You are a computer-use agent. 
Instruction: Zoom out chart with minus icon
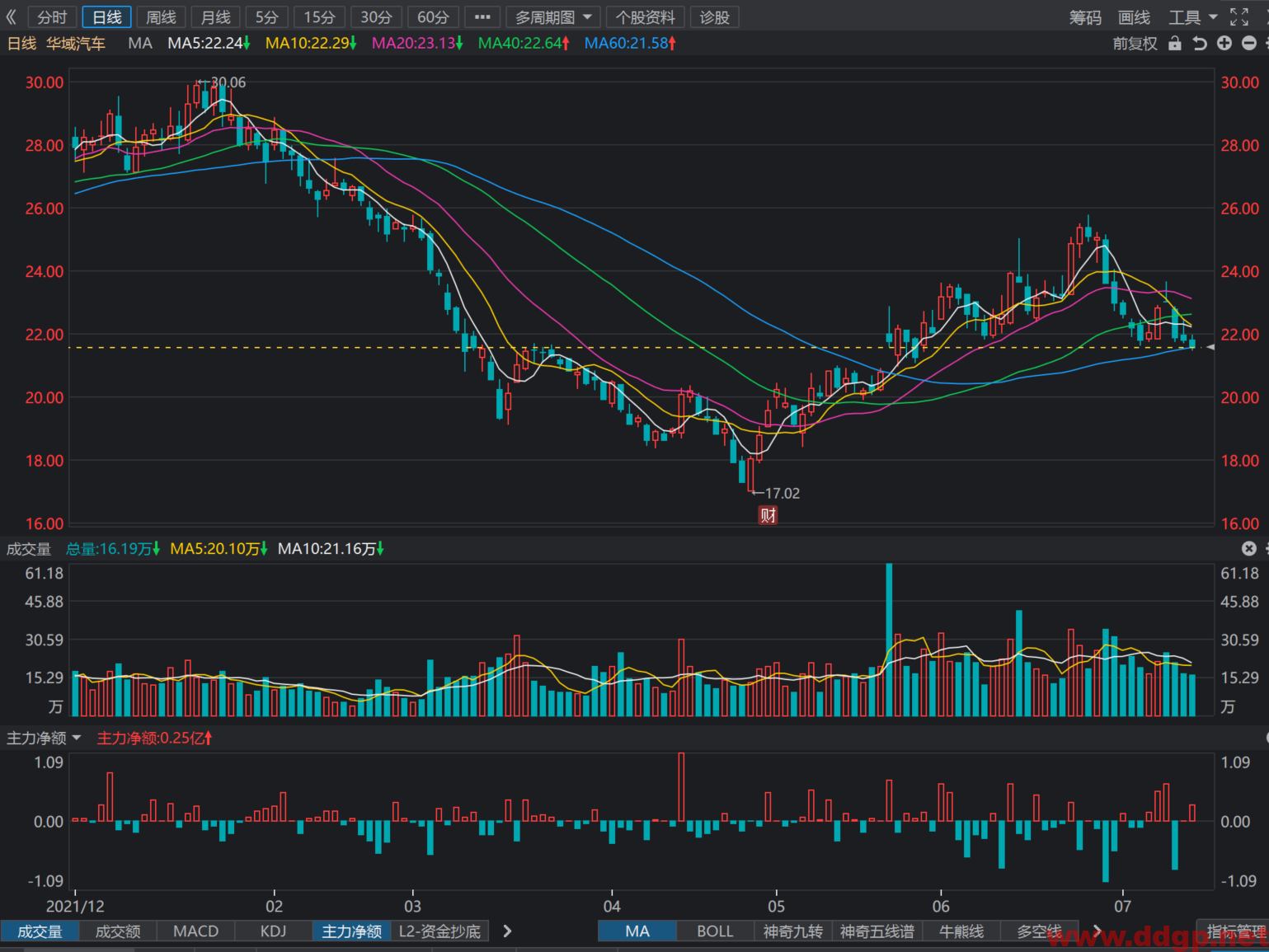click(1249, 44)
